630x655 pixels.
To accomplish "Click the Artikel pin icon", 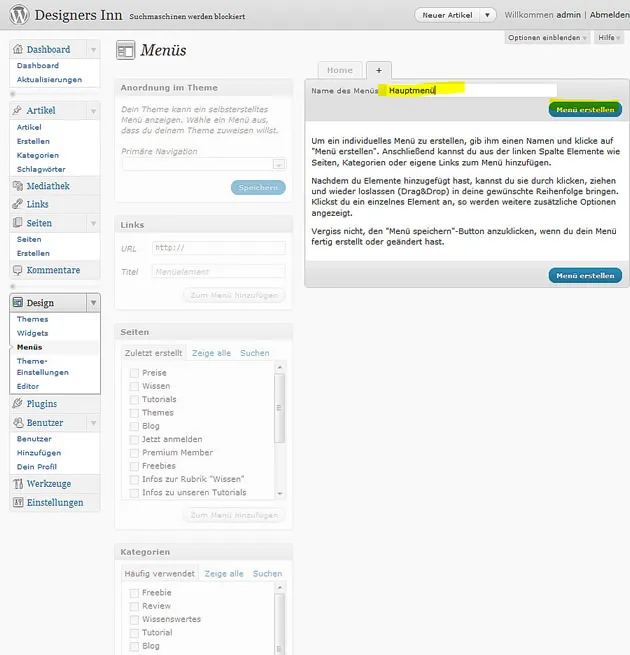I will point(18,110).
